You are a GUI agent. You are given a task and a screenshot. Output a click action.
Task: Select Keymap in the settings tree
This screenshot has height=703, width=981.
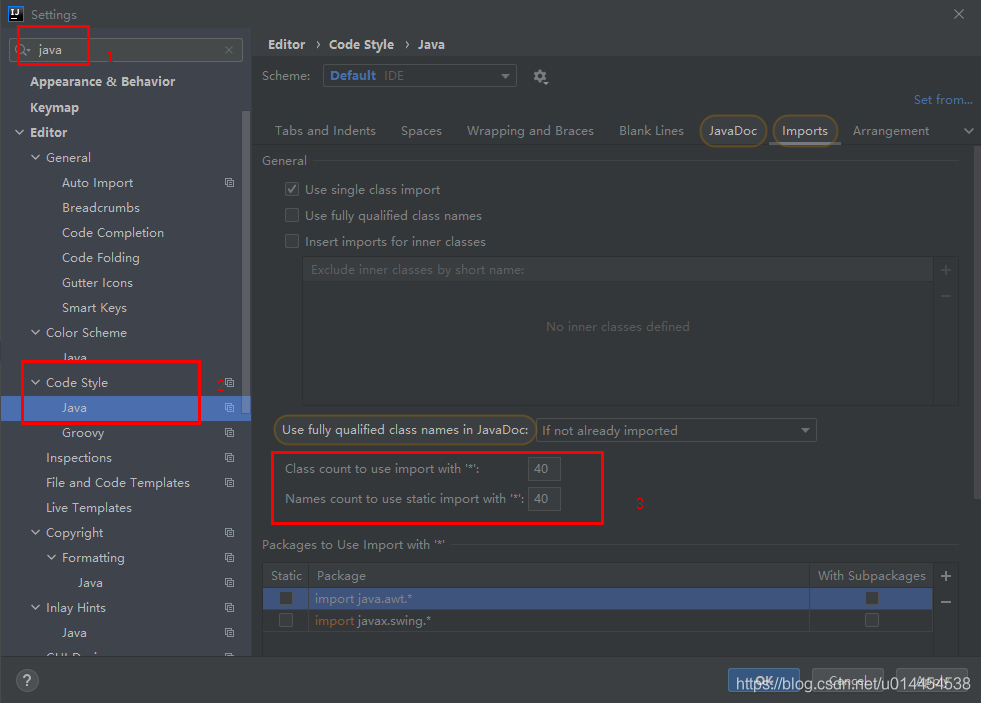tap(54, 108)
